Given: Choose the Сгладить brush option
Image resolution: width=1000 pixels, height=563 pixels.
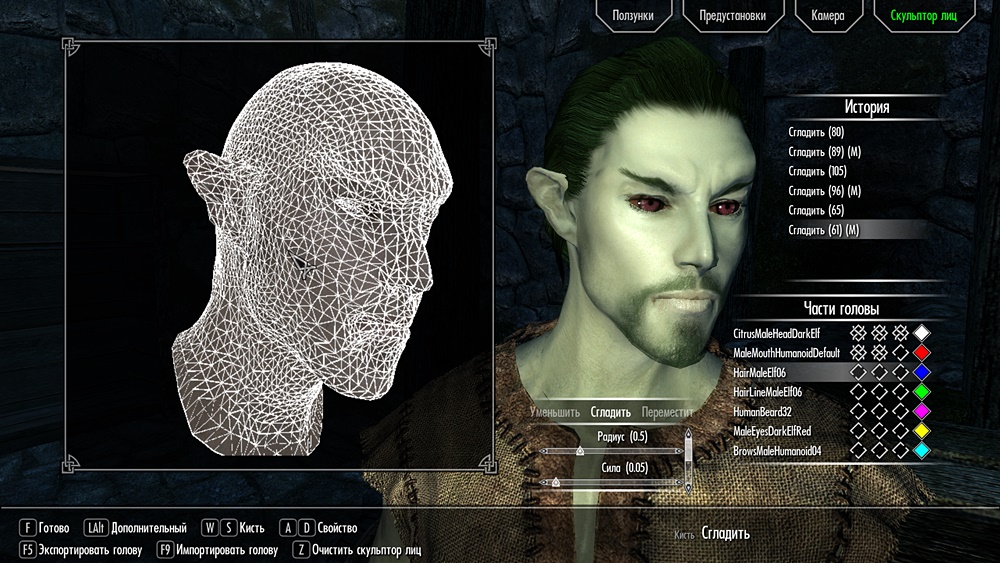Looking at the screenshot, I should point(610,412).
